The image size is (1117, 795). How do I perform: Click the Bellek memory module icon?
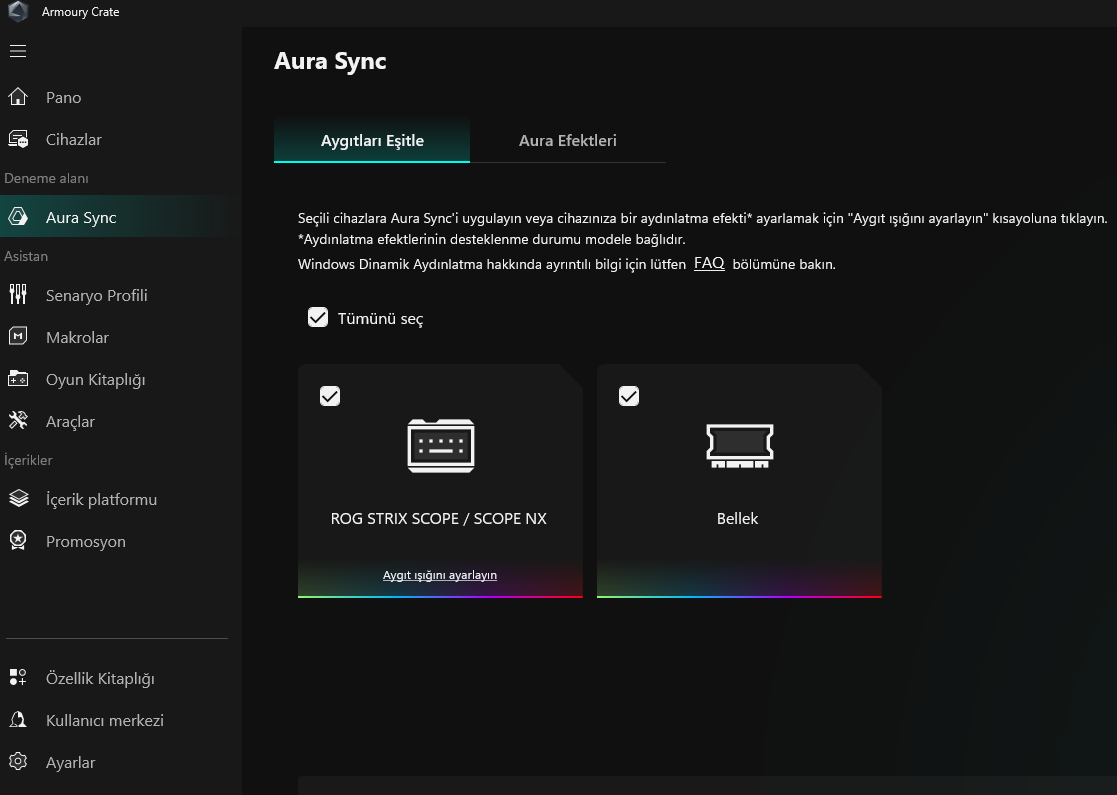click(x=739, y=445)
